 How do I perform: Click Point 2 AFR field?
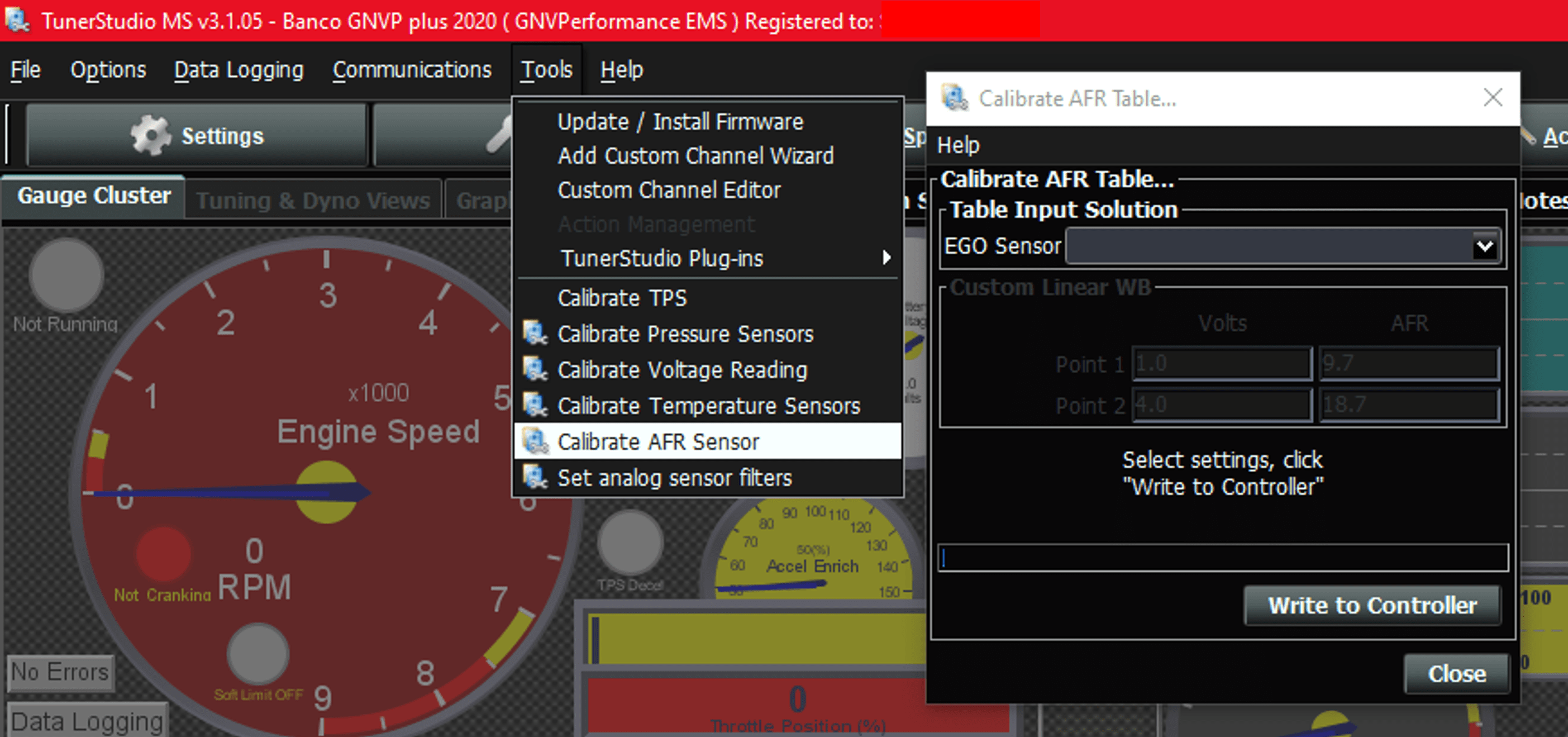(x=1409, y=405)
